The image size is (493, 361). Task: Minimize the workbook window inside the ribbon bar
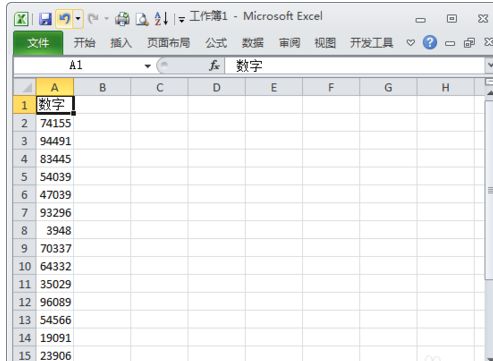(x=450, y=43)
